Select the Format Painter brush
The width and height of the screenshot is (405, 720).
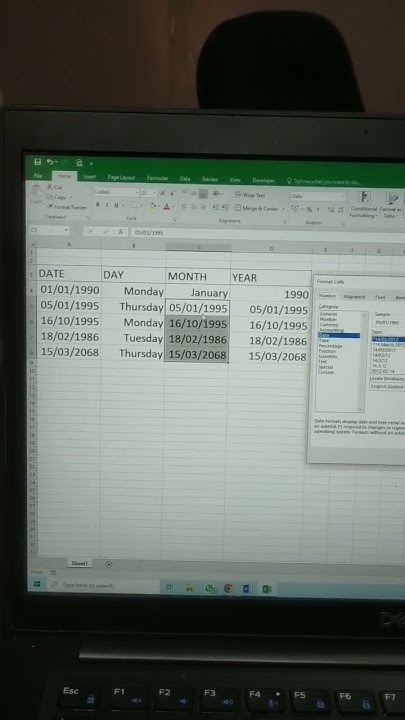(x=50, y=207)
